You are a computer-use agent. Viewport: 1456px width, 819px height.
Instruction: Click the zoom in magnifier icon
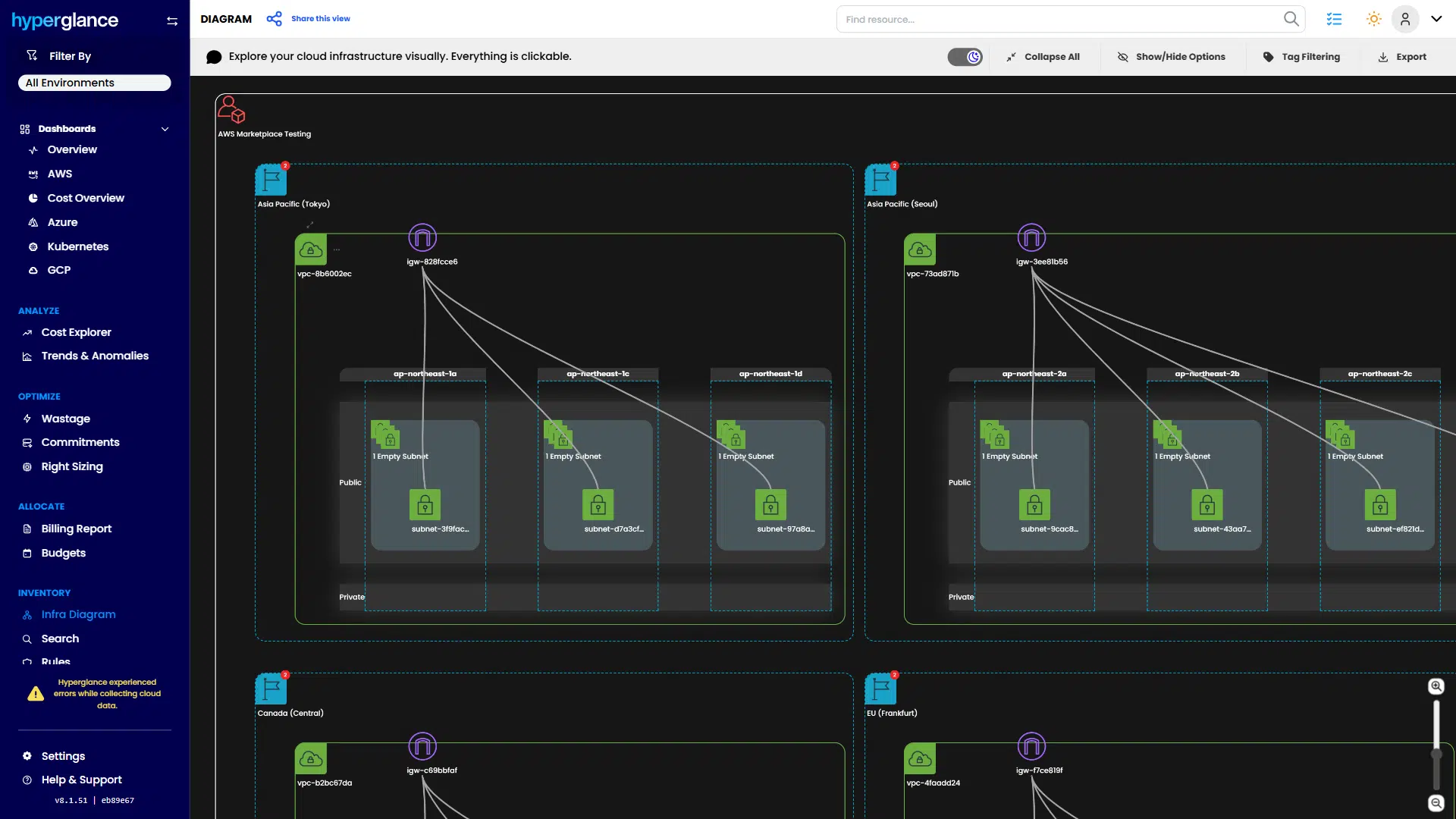click(x=1436, y=686)
